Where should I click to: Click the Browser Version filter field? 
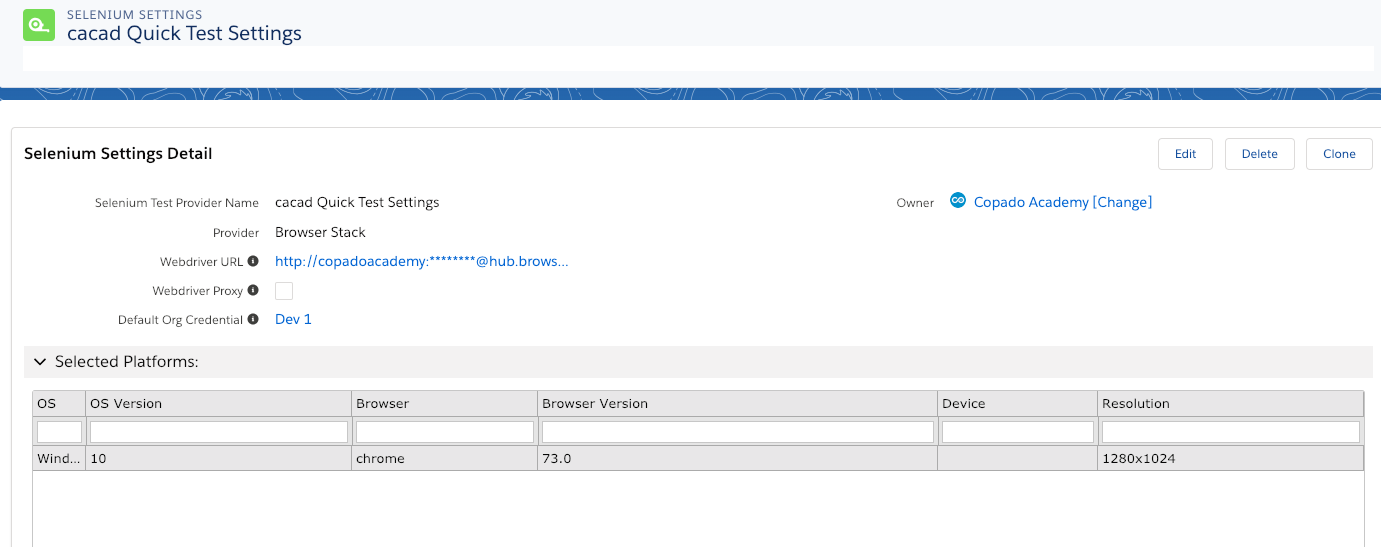coord(737,432)
